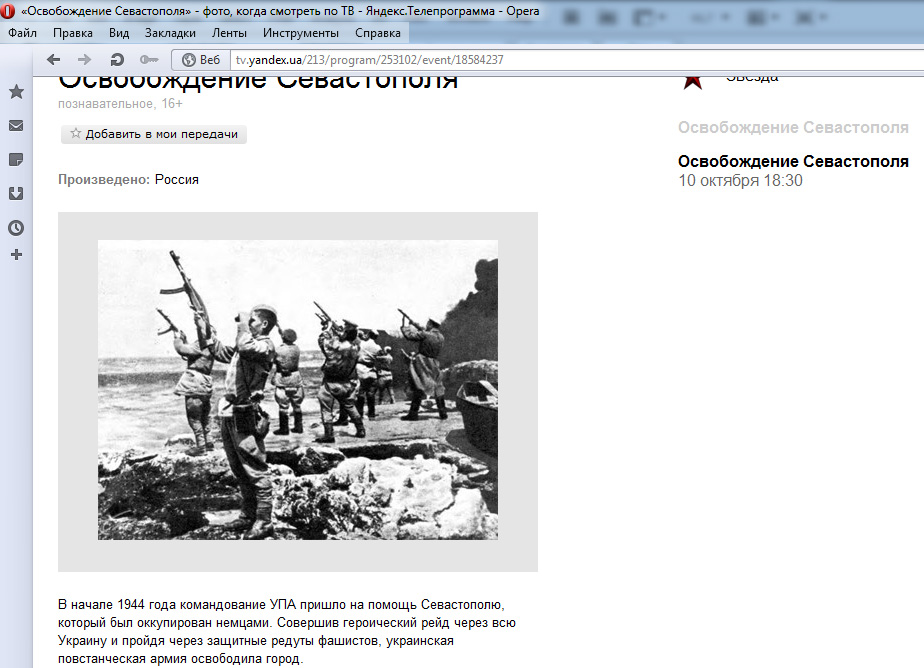
Task: Click grey Освобождение Севастополя link
Action: 793,127
